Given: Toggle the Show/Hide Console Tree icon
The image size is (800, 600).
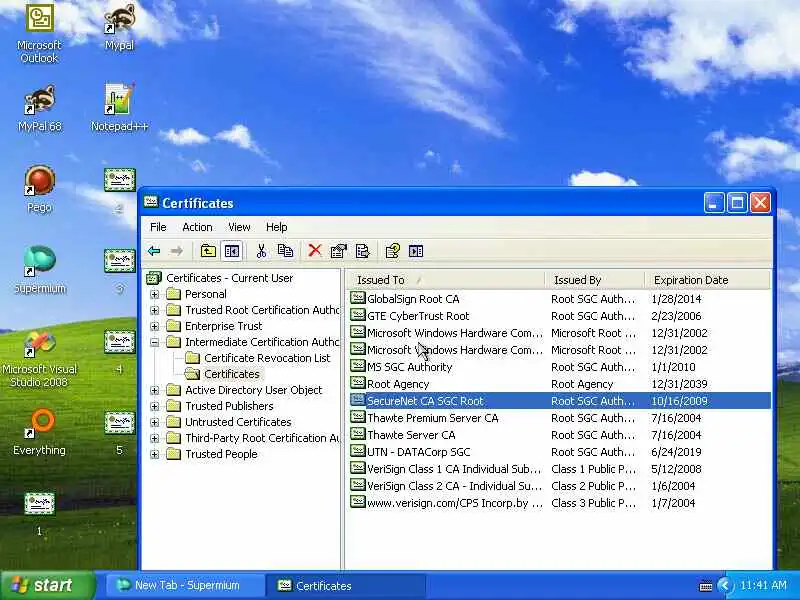Looking at the screenshot, I should pos(232,251).
